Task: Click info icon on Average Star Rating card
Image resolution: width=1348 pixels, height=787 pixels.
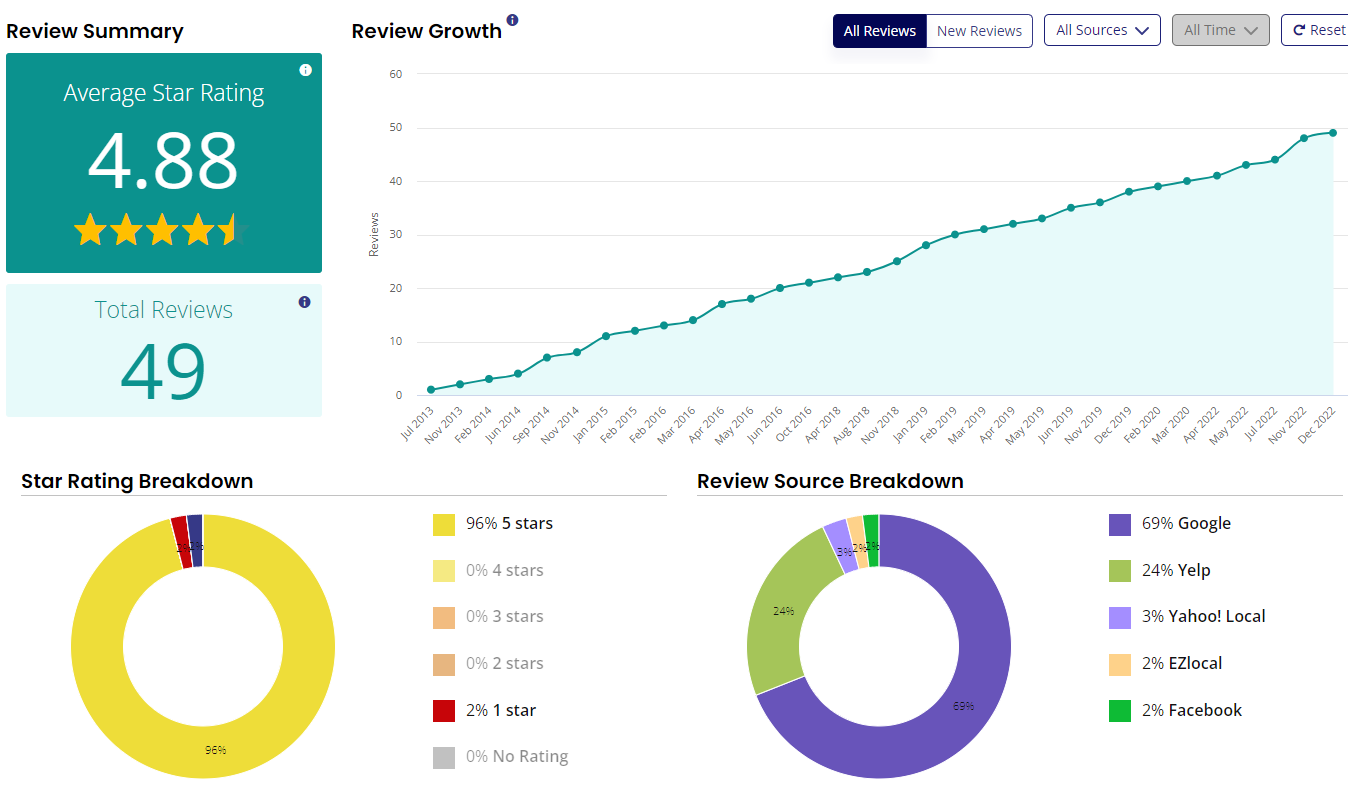Action: pos(305,70)
